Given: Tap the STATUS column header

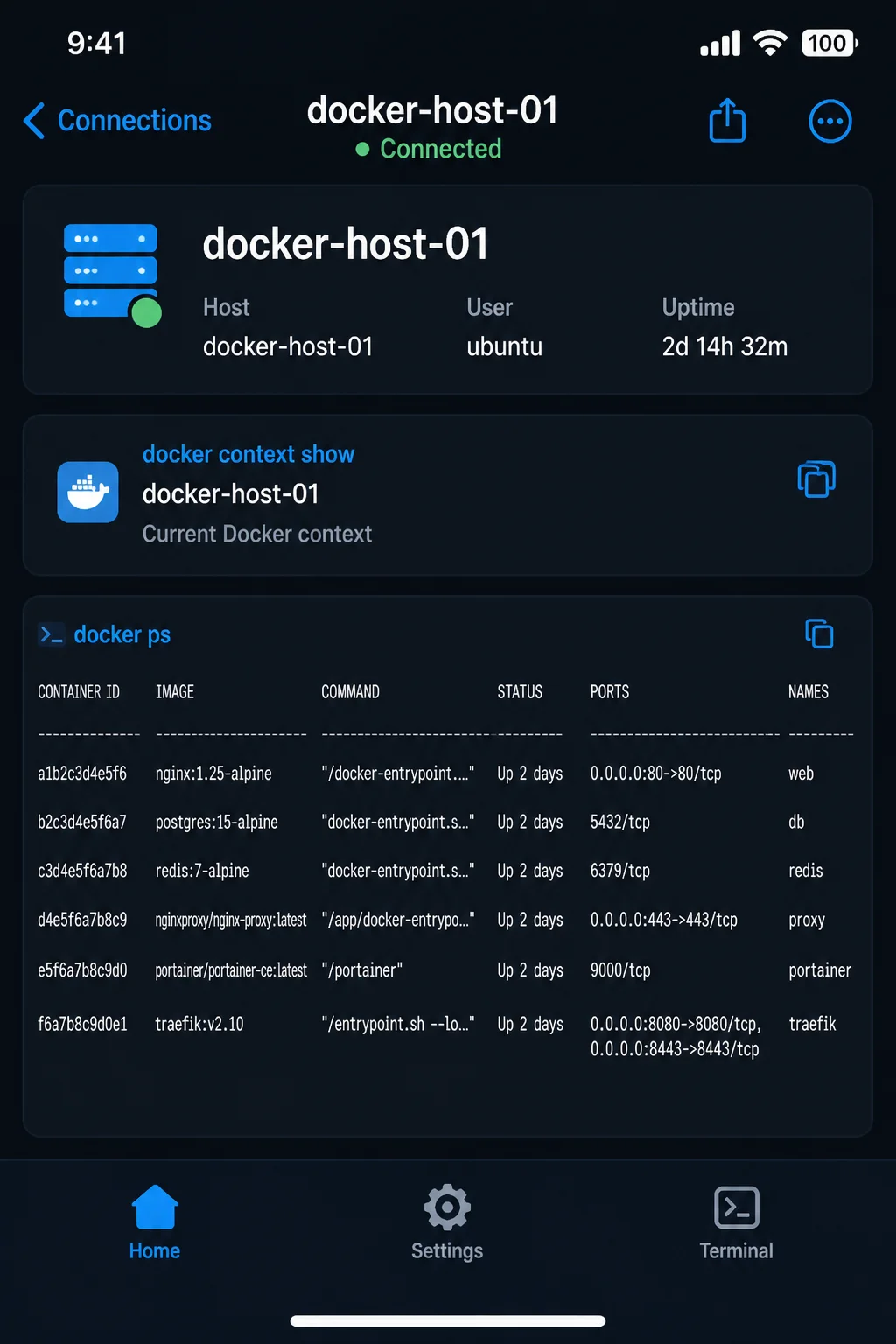Looking at the screenshot, I should tap(520, 692).
